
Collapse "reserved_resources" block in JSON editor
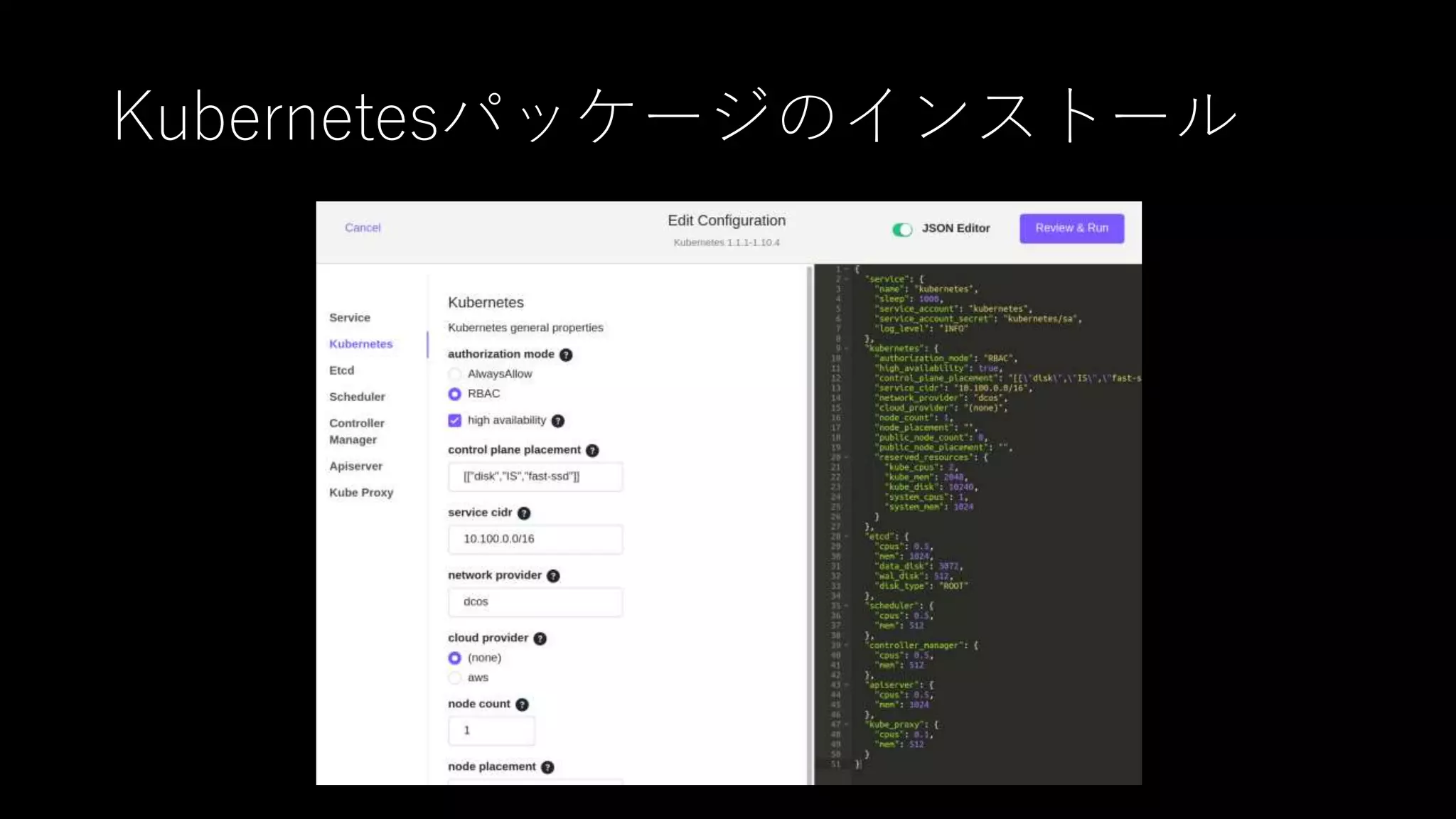coord(846,457)
